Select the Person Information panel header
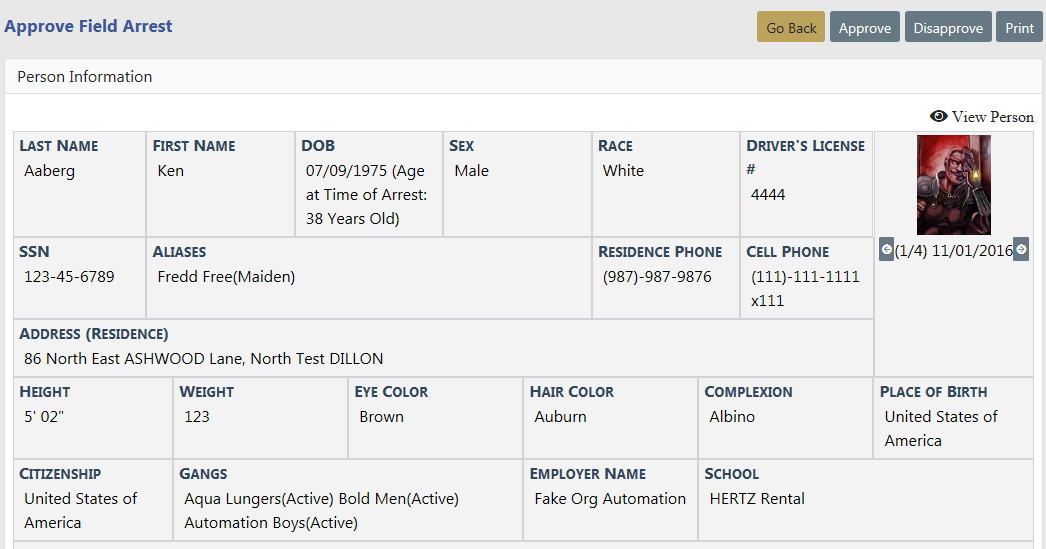The image size is (1046, 549). click(85, 77)
